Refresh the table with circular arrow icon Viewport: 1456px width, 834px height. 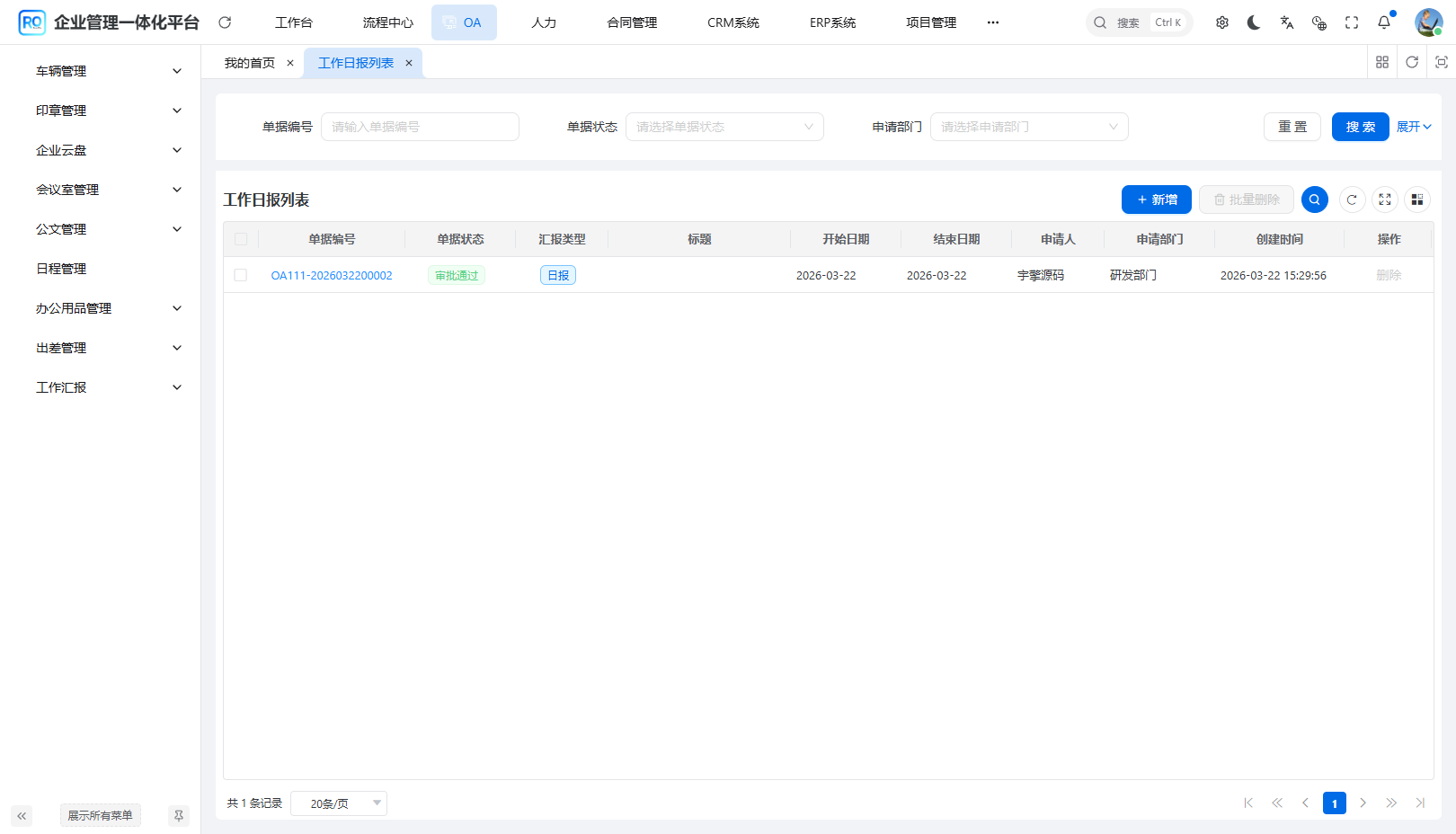coord(1352,200)
